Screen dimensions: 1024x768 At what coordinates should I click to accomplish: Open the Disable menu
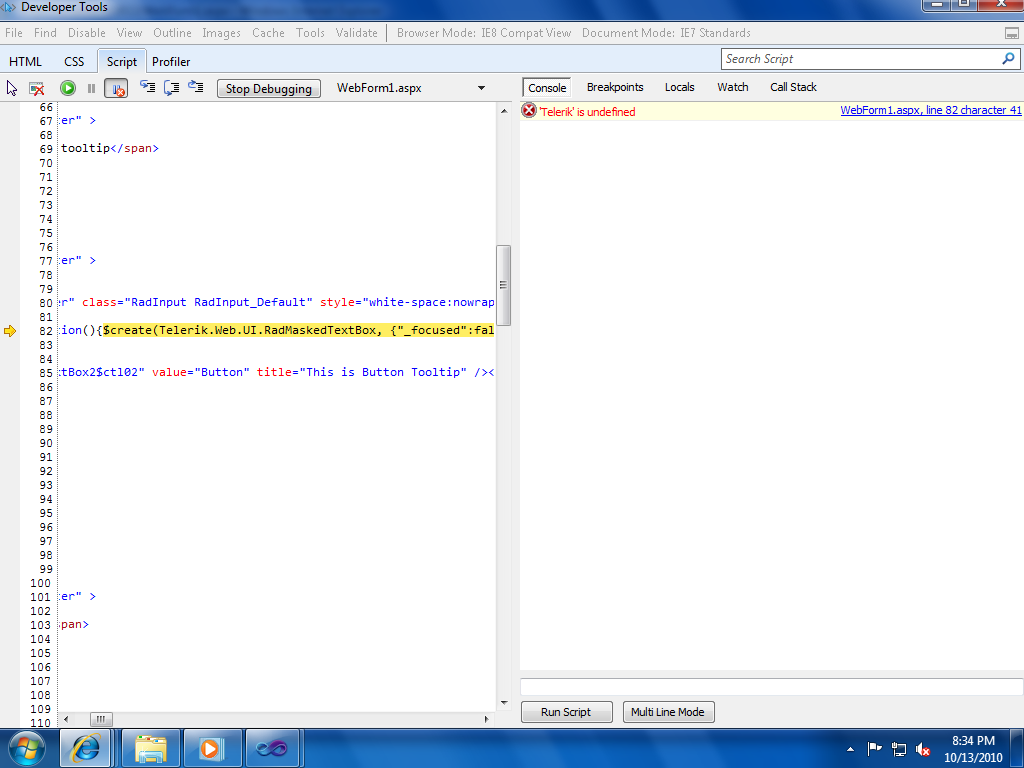(x=87, y=33)
